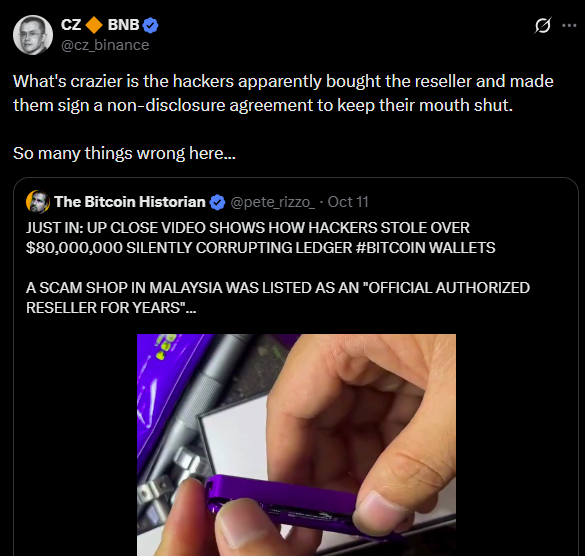Screen dimensions: 585x556
Task: Open "The Bitcoin Historian" name link
Action: (130, 202)
